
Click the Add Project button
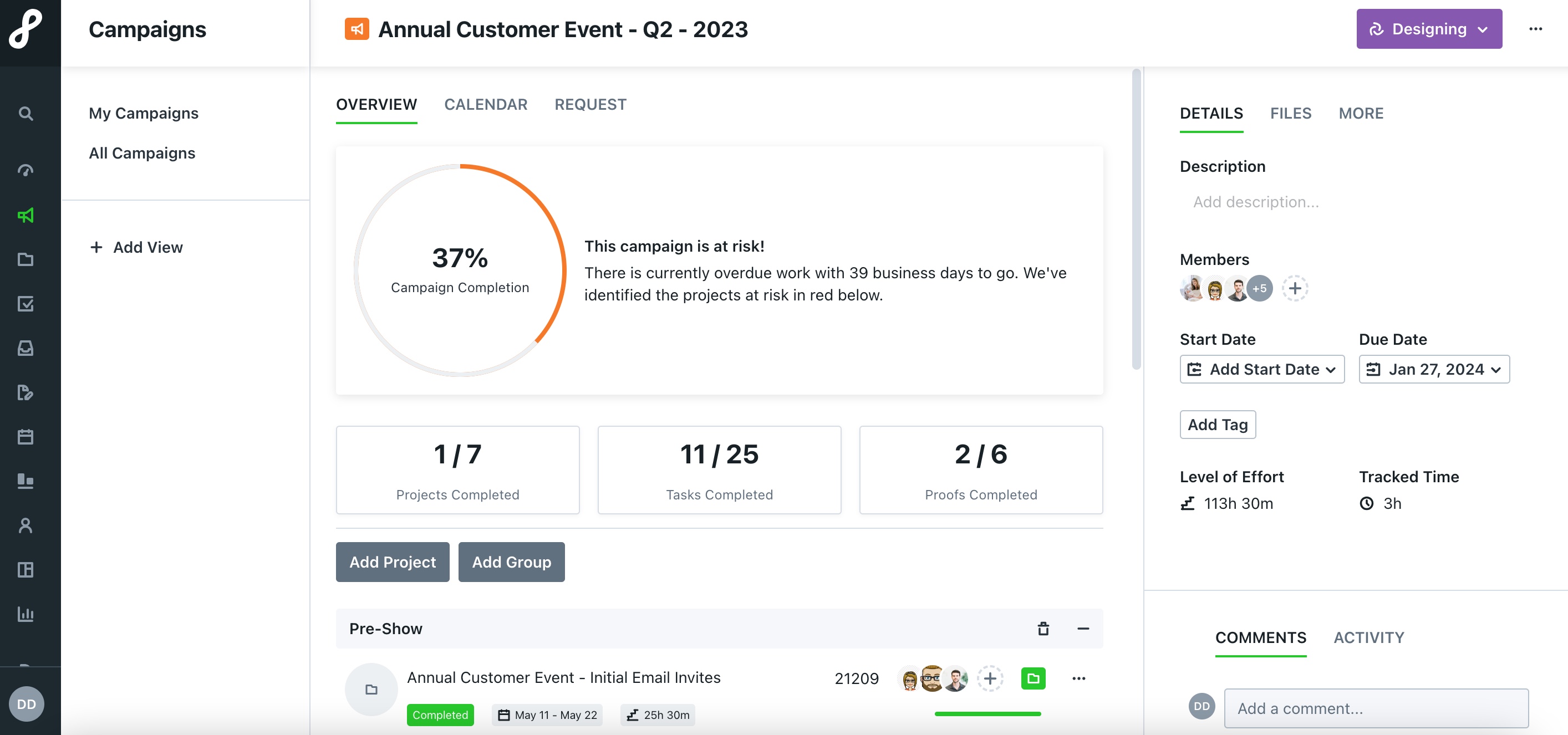[x=392, y=562]
